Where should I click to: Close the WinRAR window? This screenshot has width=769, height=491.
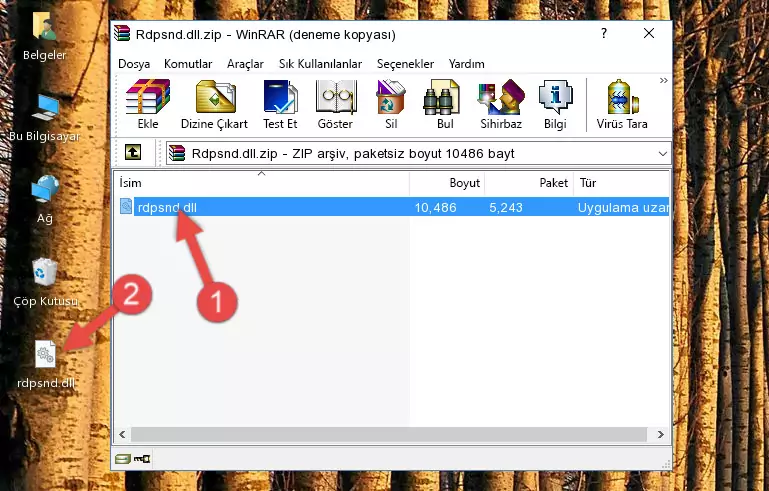point(649,33)
